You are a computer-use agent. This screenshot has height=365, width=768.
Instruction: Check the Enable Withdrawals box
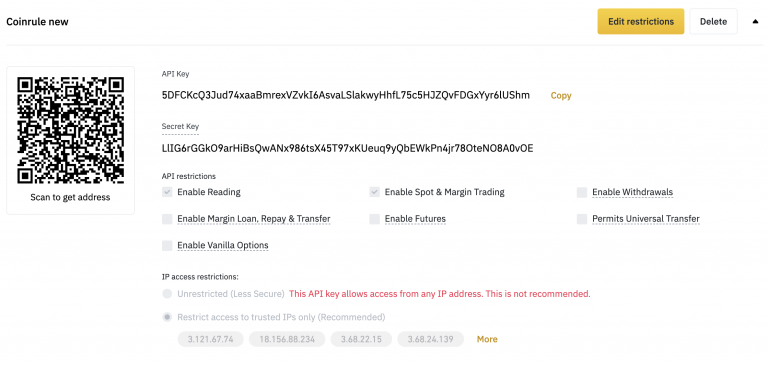tap(582, 192)
